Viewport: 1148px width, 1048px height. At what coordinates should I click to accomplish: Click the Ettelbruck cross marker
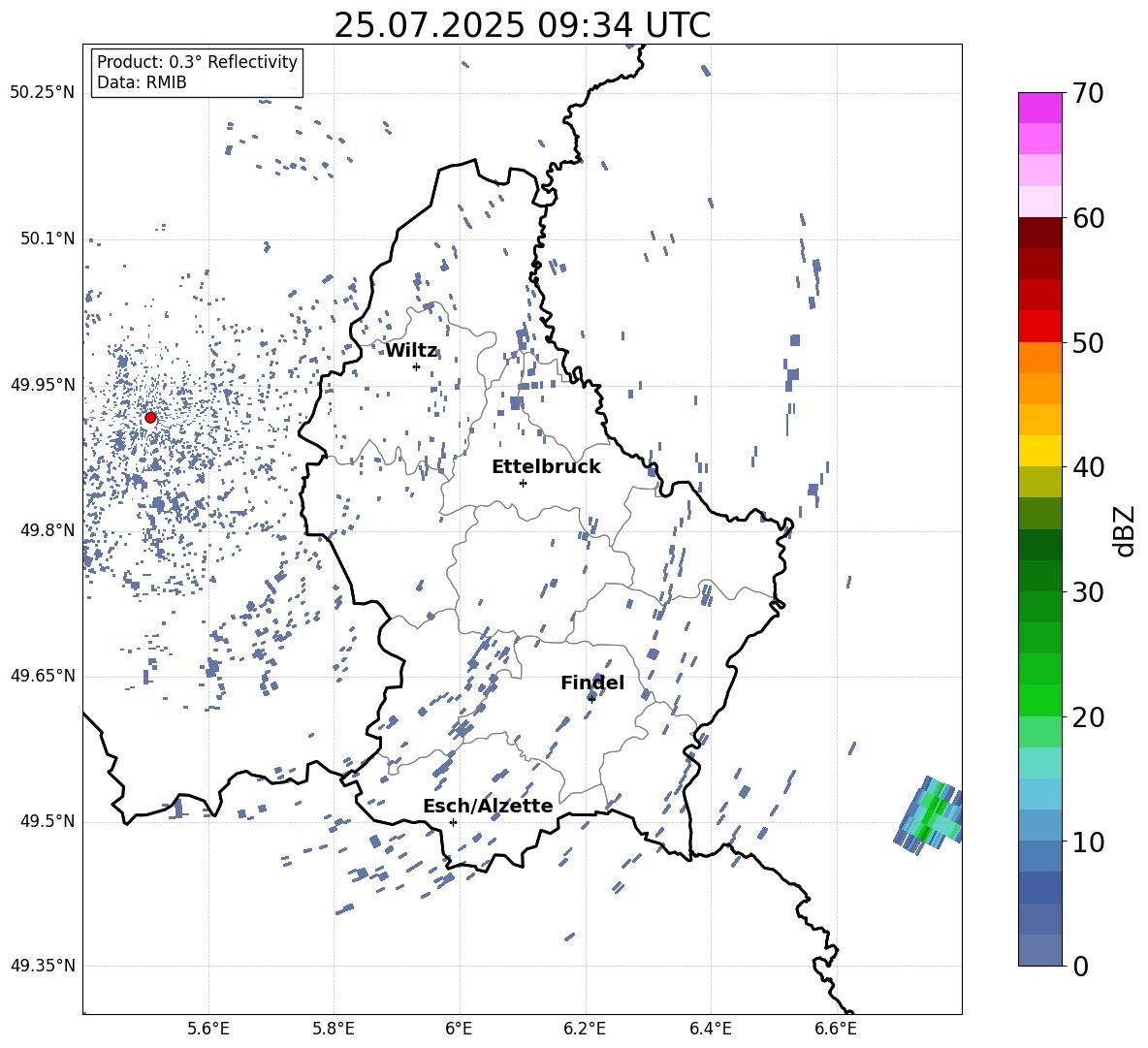pos(523,483)
